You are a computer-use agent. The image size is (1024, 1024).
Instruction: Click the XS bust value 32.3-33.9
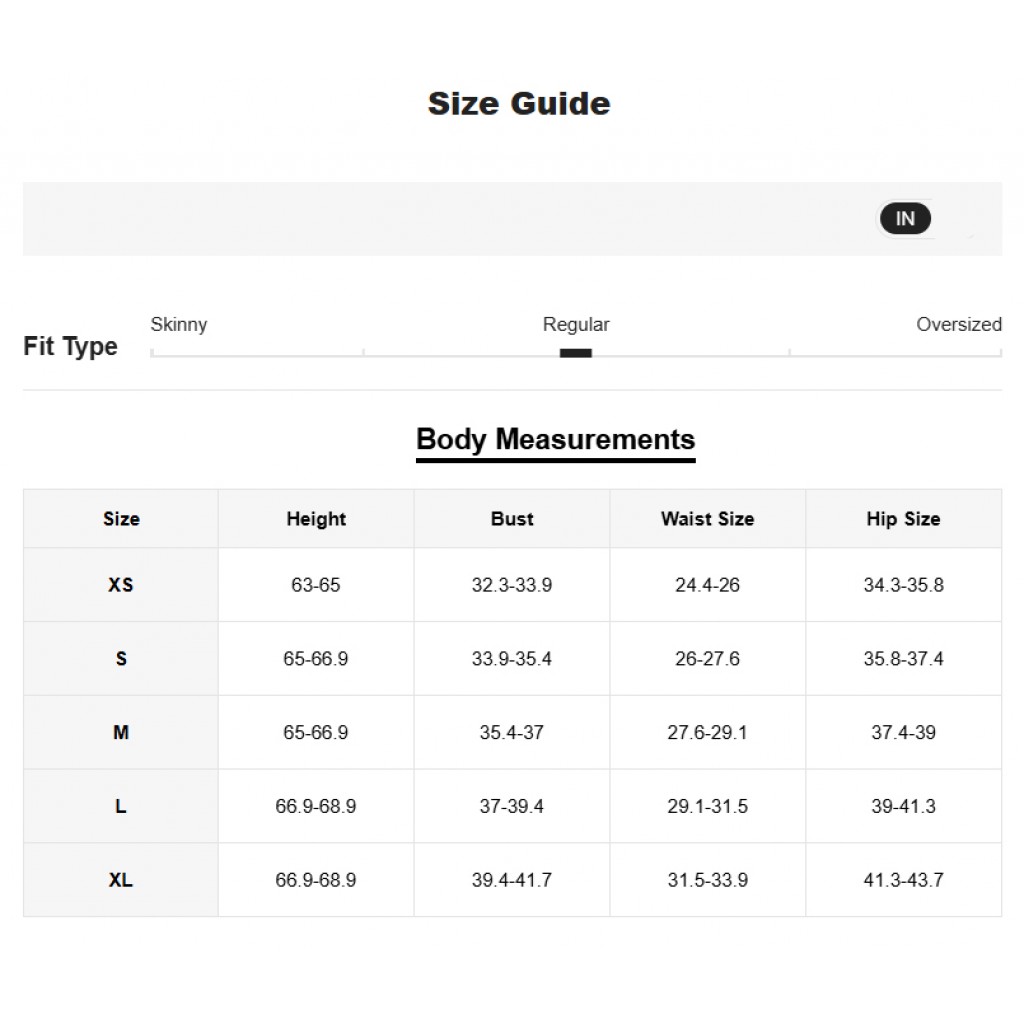(512, 584)
